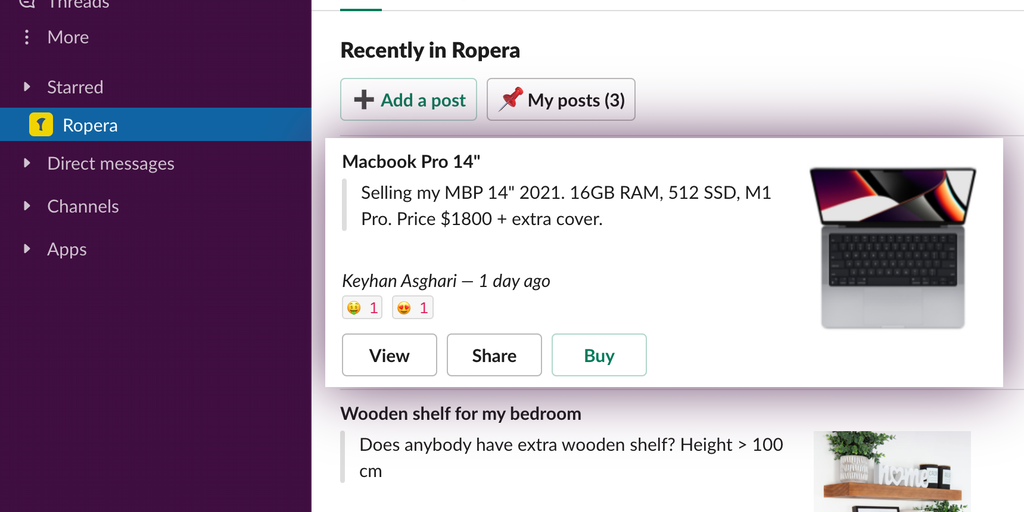This screenshot has width=1024, height=512.
Task: Click author name Keyhan Asghari
Action: point(400,281)
